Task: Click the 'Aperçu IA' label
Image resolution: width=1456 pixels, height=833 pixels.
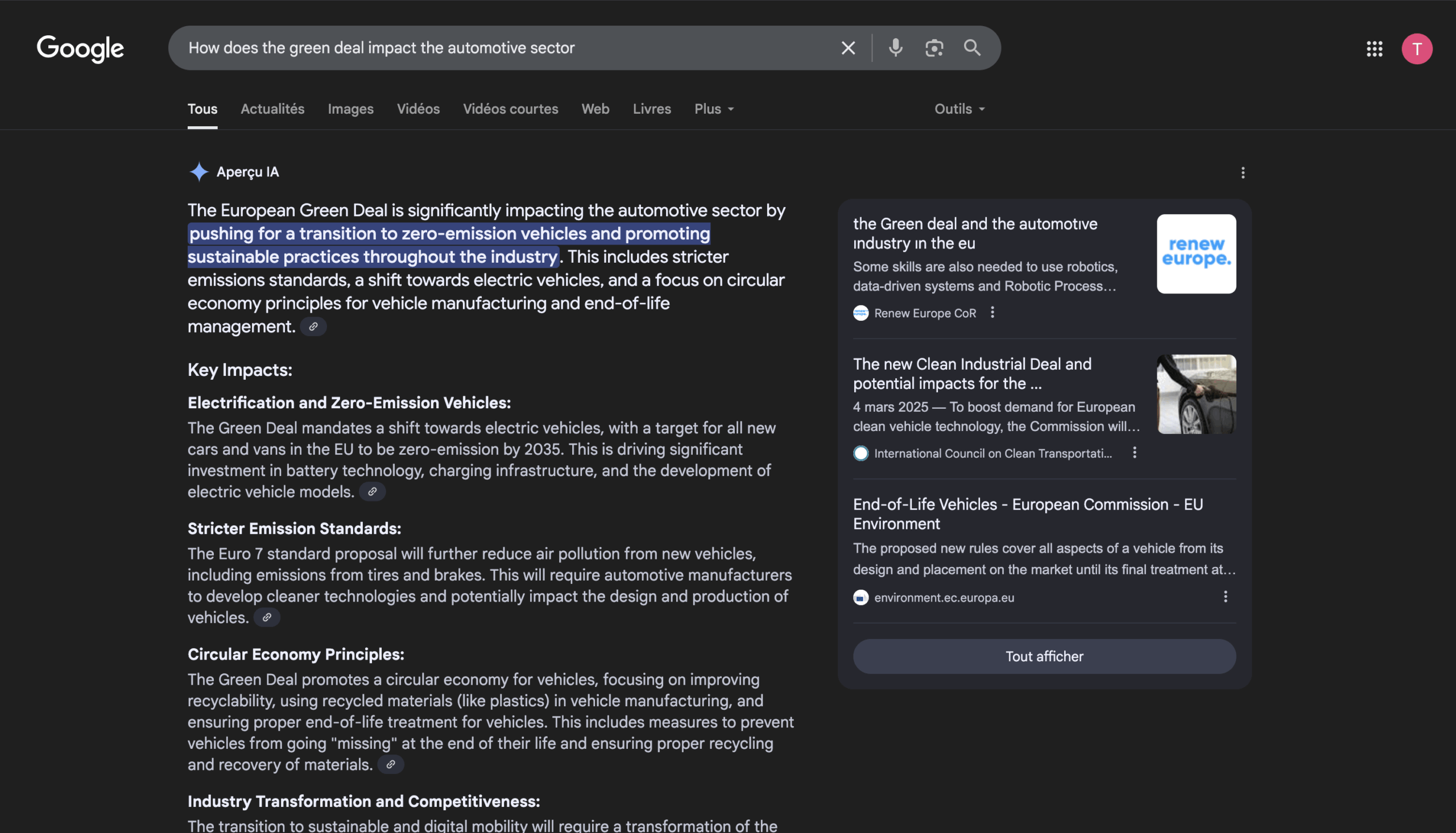Action: [248, 172]
